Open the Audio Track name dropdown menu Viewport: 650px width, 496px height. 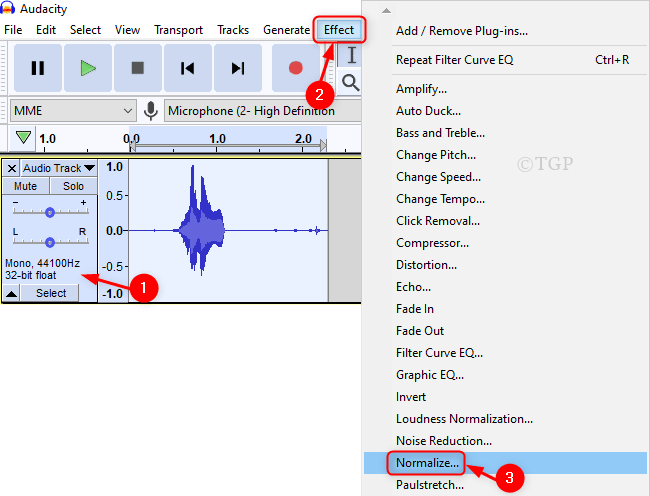[59, 168]
